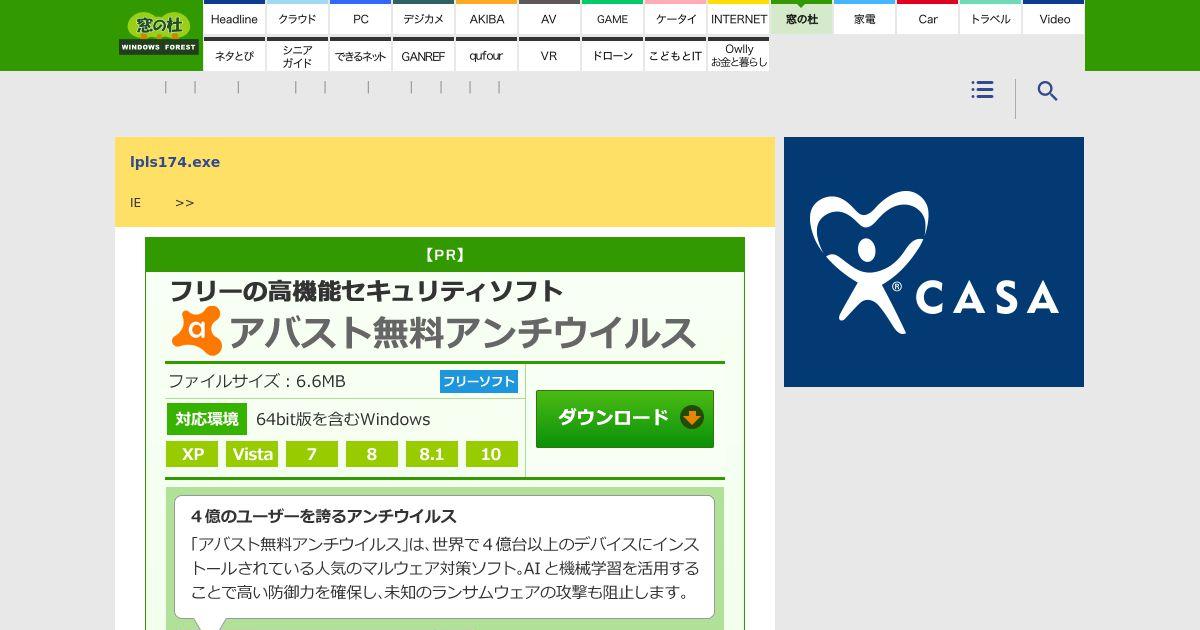Click ４億のユーザーを誇るアンチウイルス heading
Screen dimensions: 1200x630
click(x=324, y=516)
